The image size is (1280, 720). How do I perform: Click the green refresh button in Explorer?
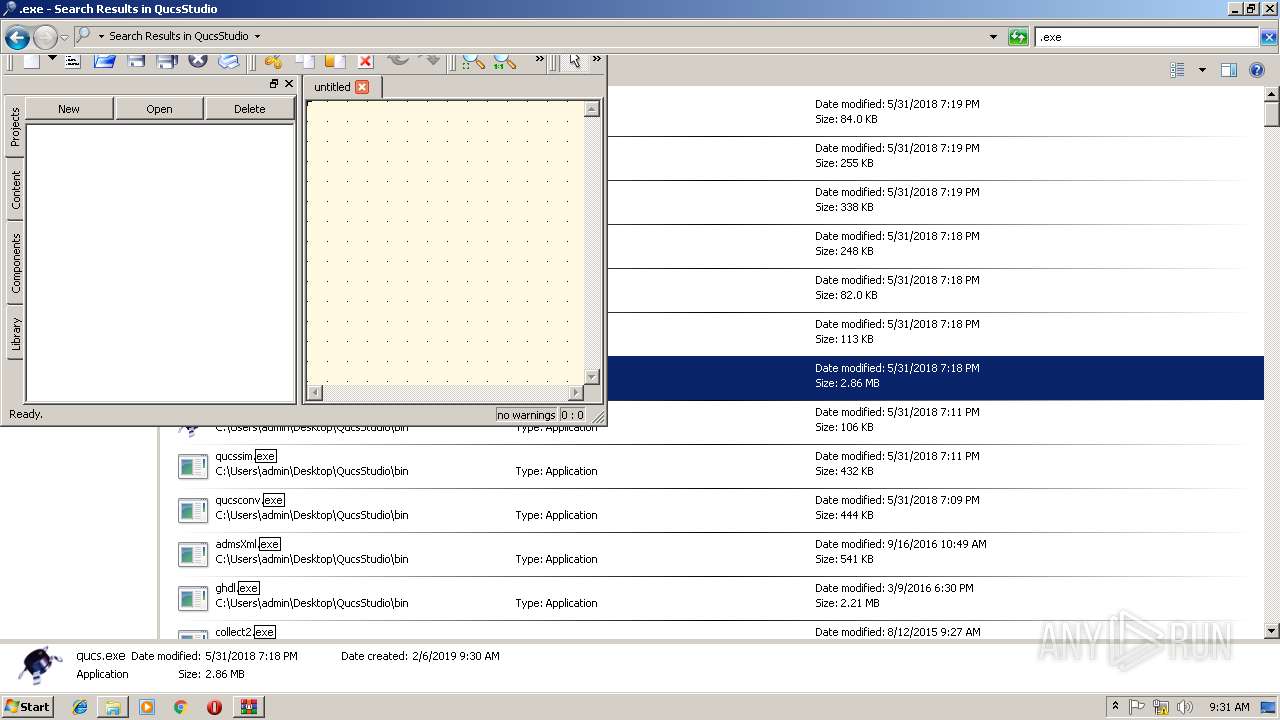click(1019, 37)
